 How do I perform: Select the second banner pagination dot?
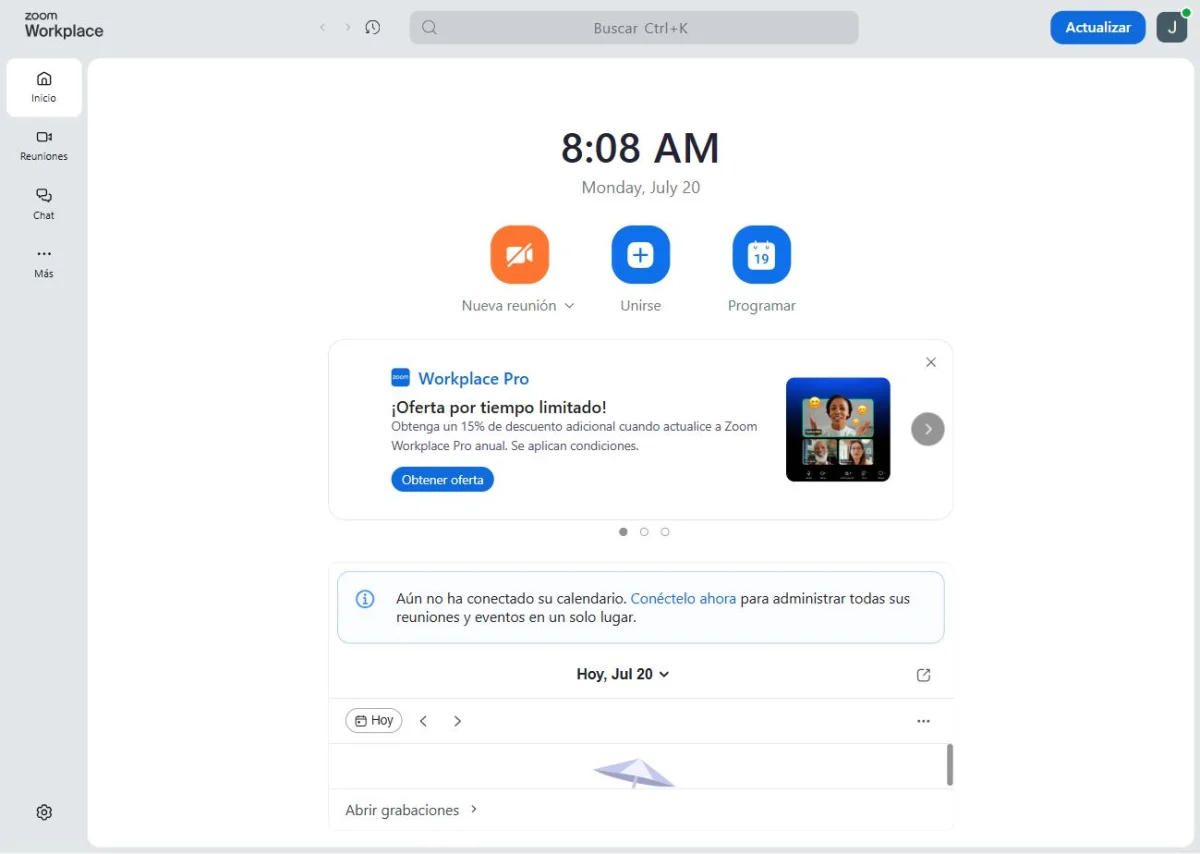pos(644,532)
